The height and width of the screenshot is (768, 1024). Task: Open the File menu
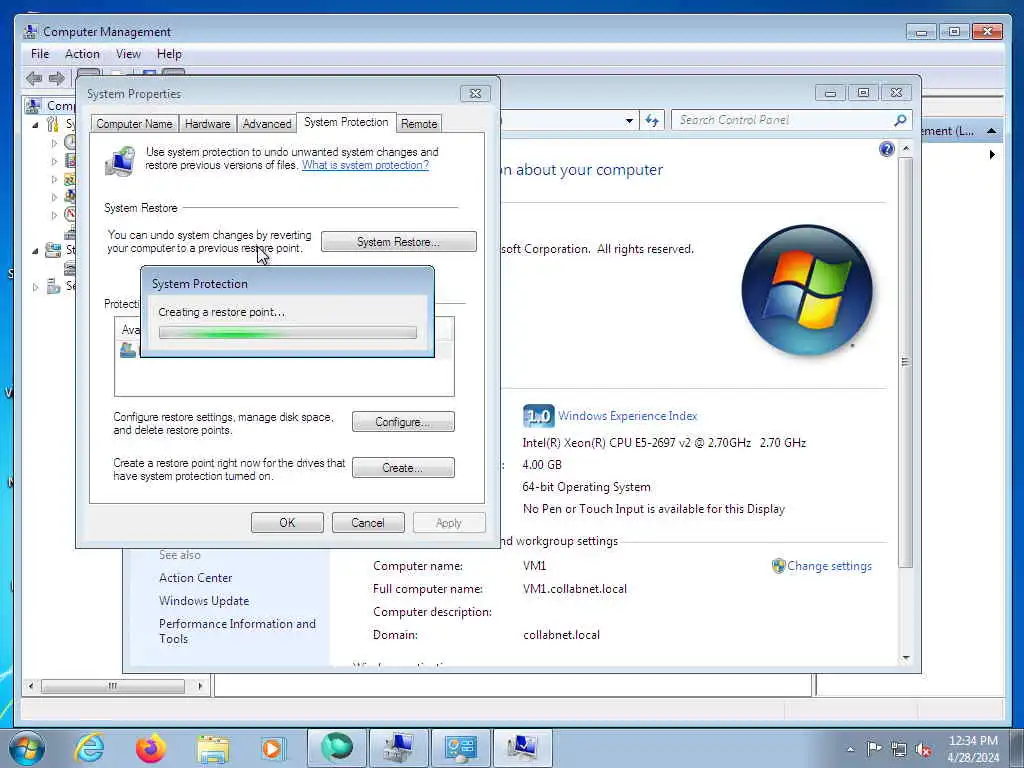[x=40, y=54]
